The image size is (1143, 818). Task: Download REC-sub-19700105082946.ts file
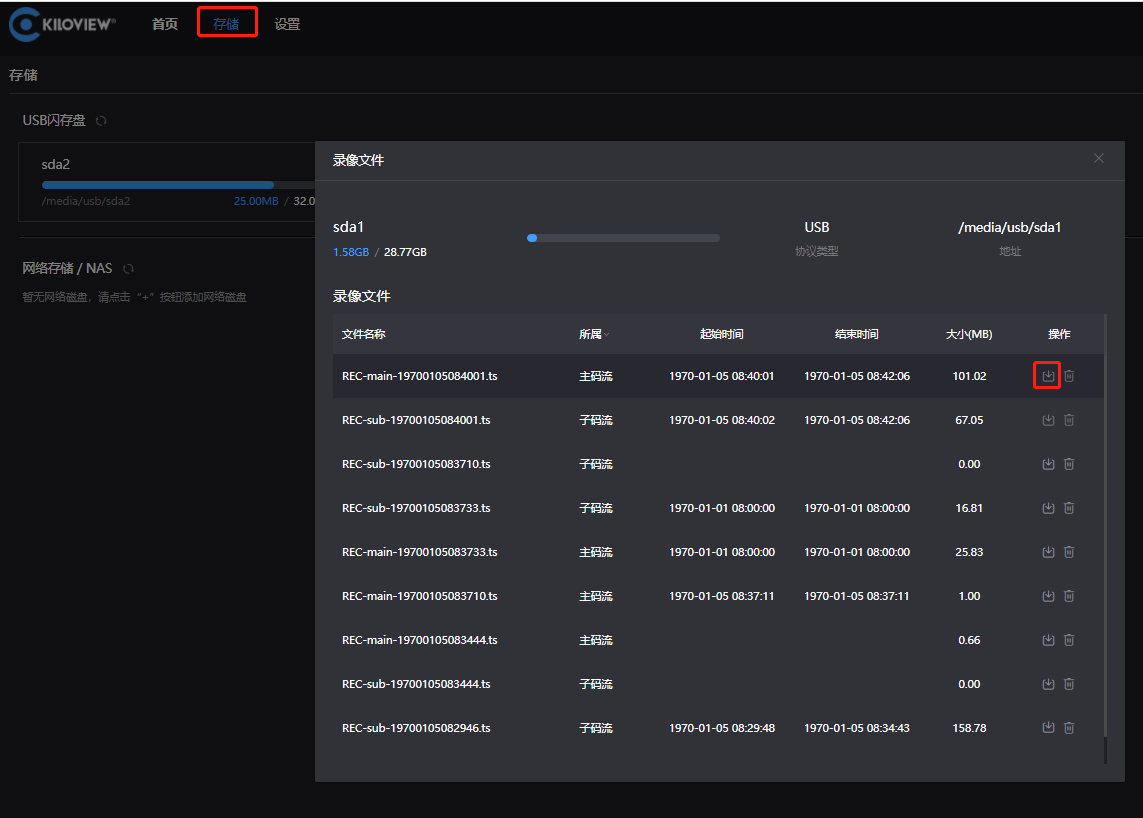pyautogui.click(x=1048, y=728)
